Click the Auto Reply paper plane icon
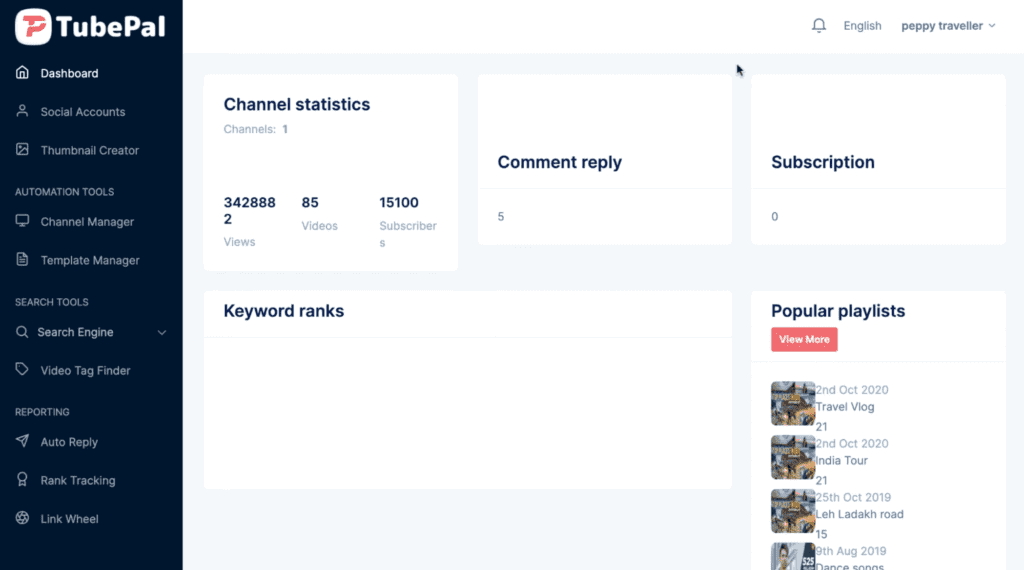The width and height of the screenshot is (1024, 570). click(x=22, y=441)
